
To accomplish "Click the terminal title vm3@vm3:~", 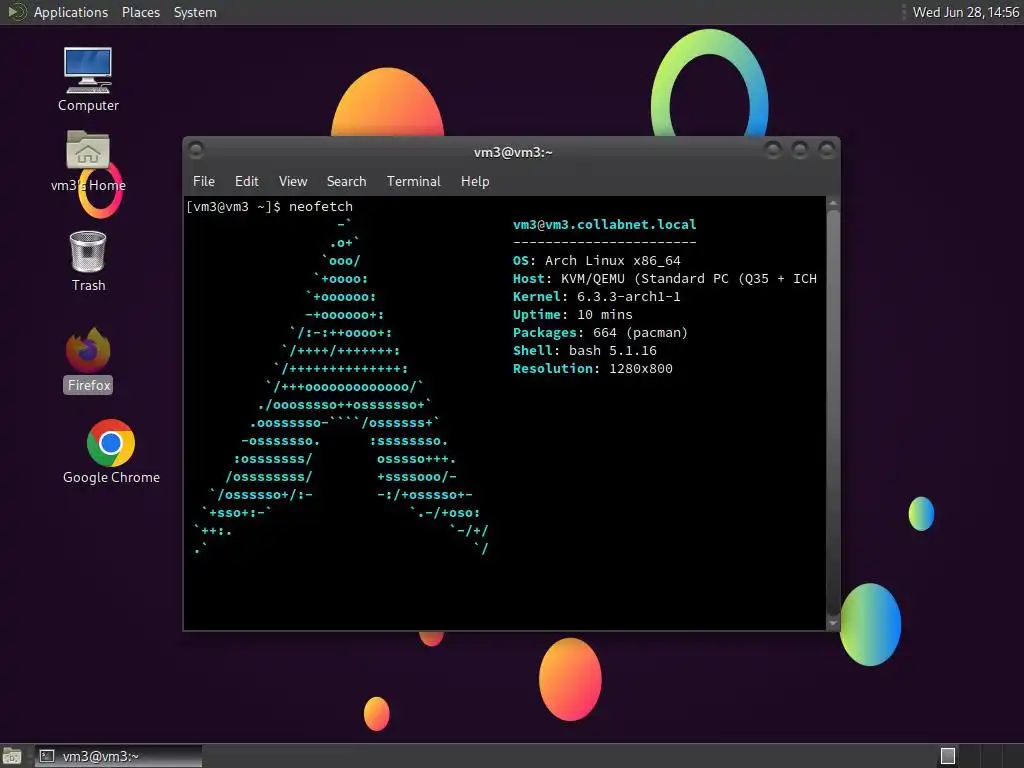I will tap(513, 152).
